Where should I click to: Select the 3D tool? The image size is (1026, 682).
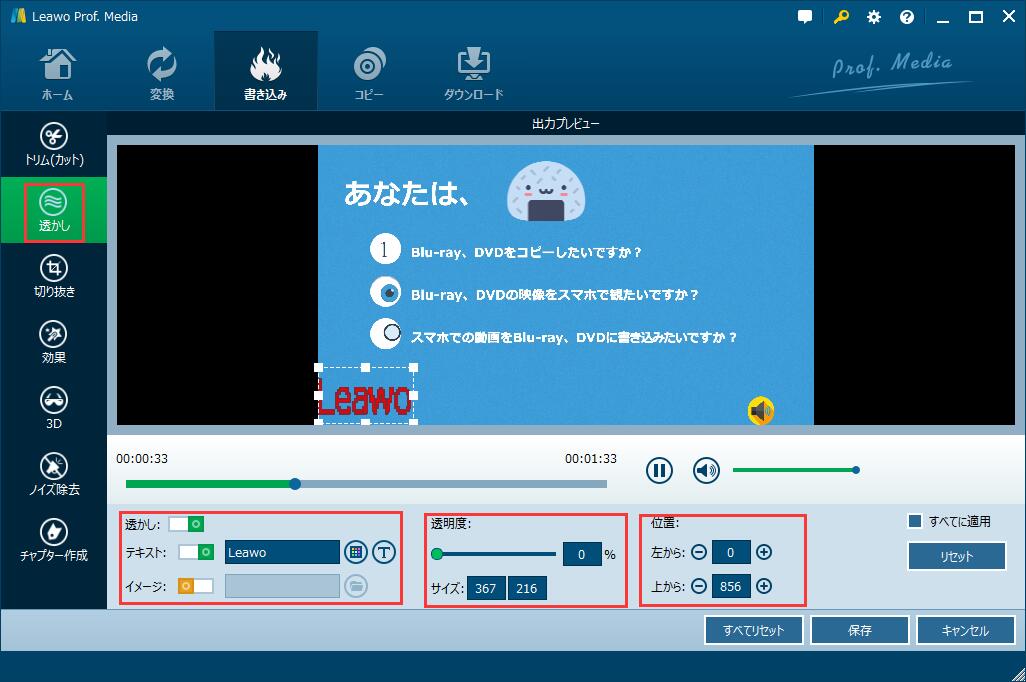(55, 406)
